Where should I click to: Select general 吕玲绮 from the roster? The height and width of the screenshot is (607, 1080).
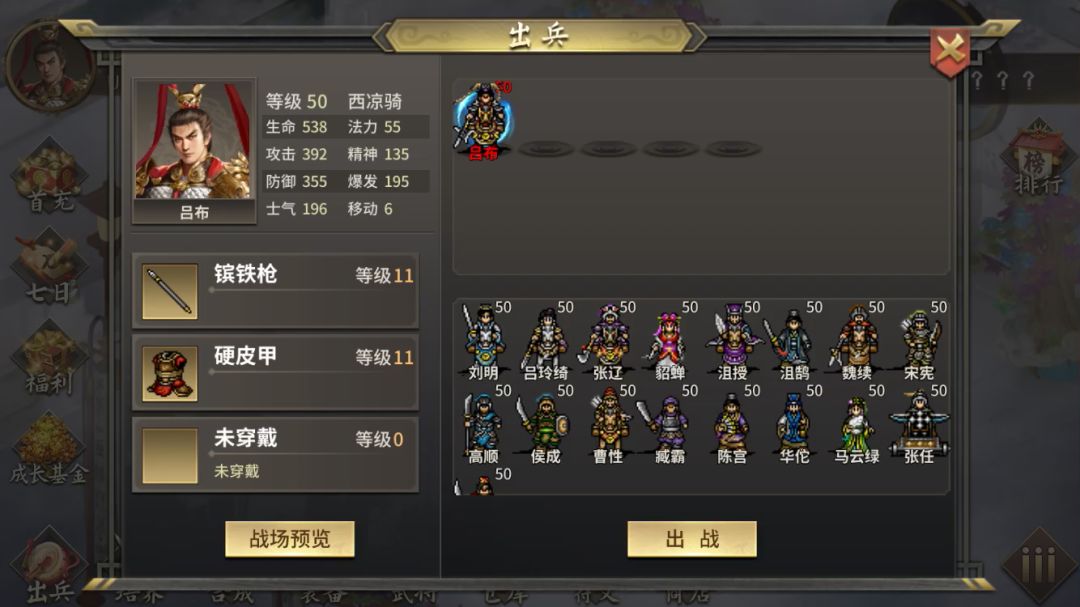point(546,341)
